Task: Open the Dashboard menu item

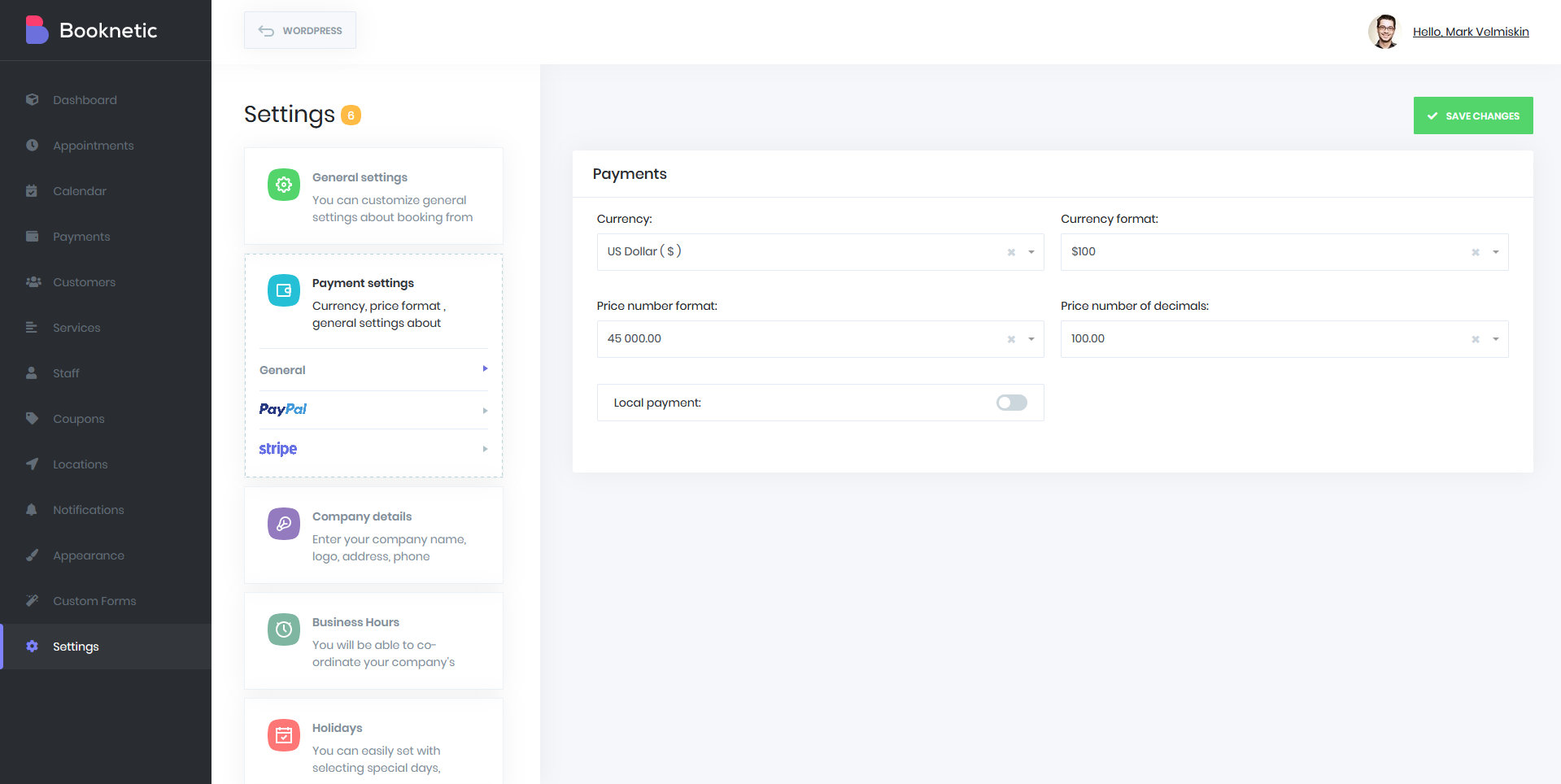Action: (106, 100)
